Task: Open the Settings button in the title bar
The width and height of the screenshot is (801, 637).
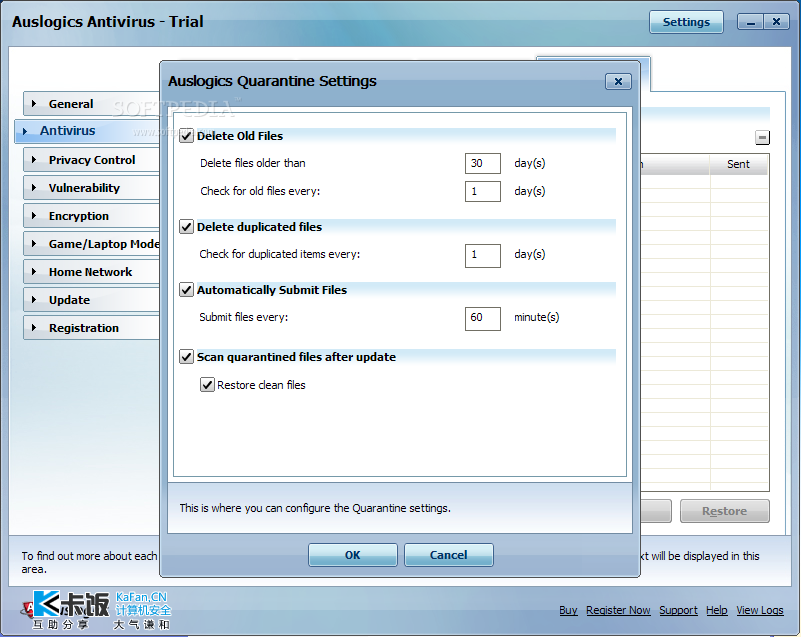Action: click(x=686, y=22)
